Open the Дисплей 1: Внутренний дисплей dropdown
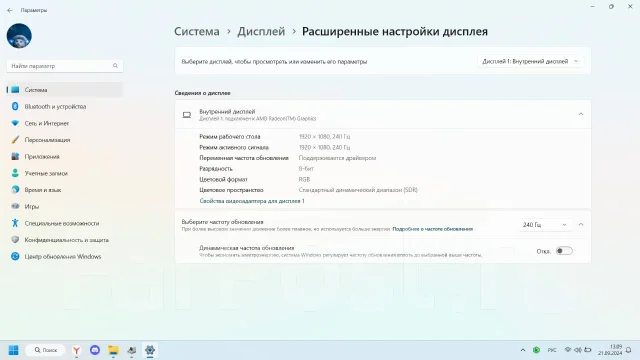Screen dimensions: 640x360 [530, 61]
